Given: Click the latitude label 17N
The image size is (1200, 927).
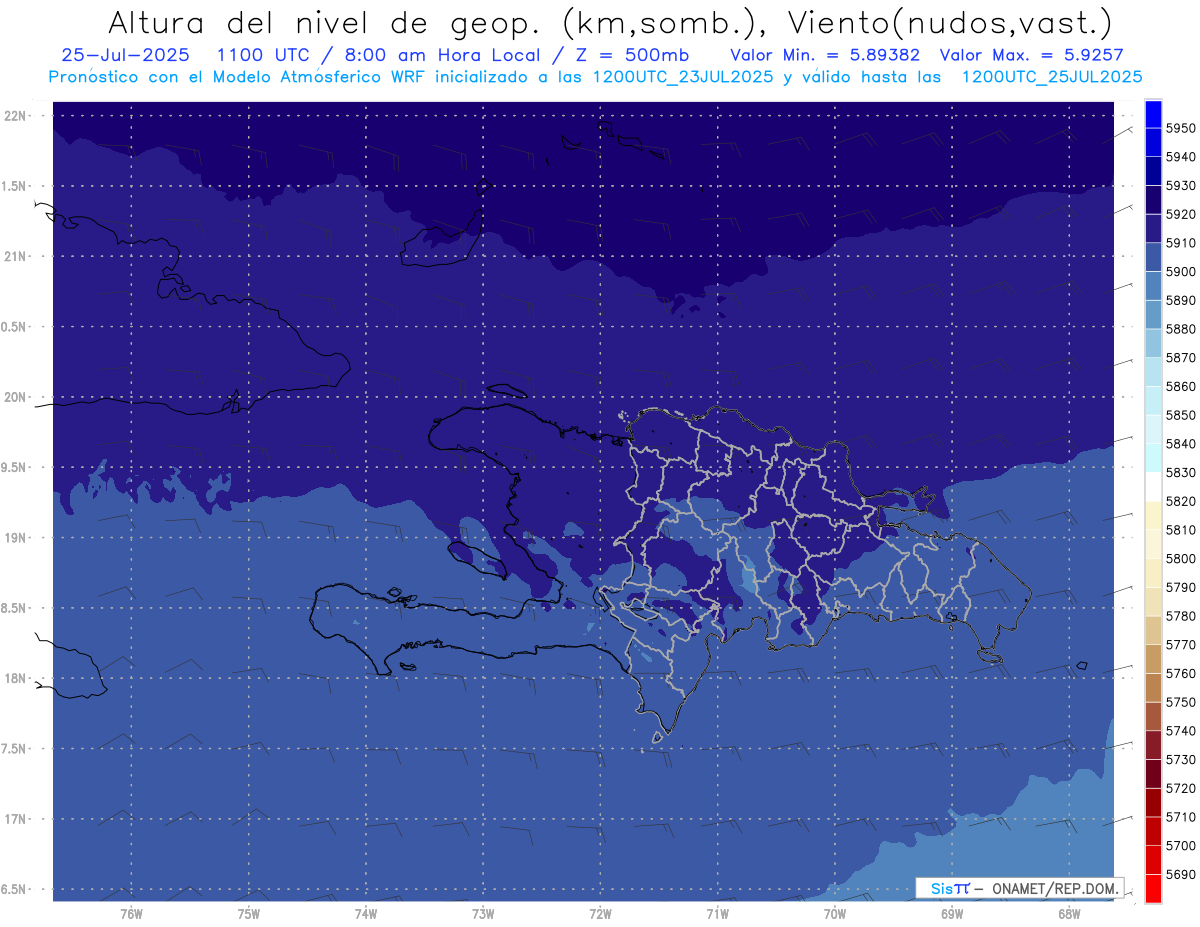Looking at the screenshot, I should [15, 820].
